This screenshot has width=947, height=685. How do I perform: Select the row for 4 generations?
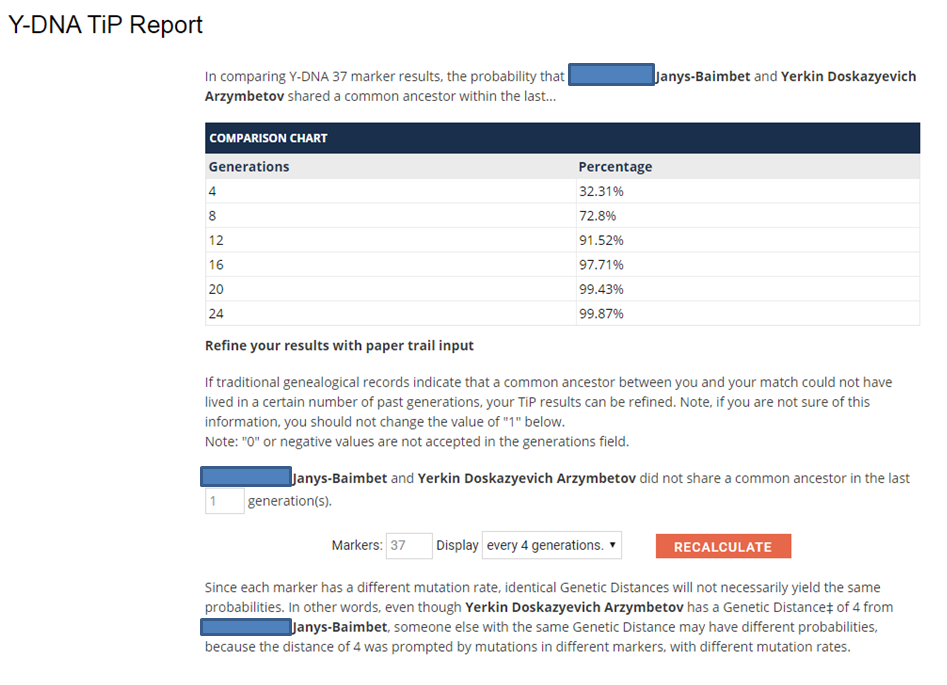pos(562,191)
